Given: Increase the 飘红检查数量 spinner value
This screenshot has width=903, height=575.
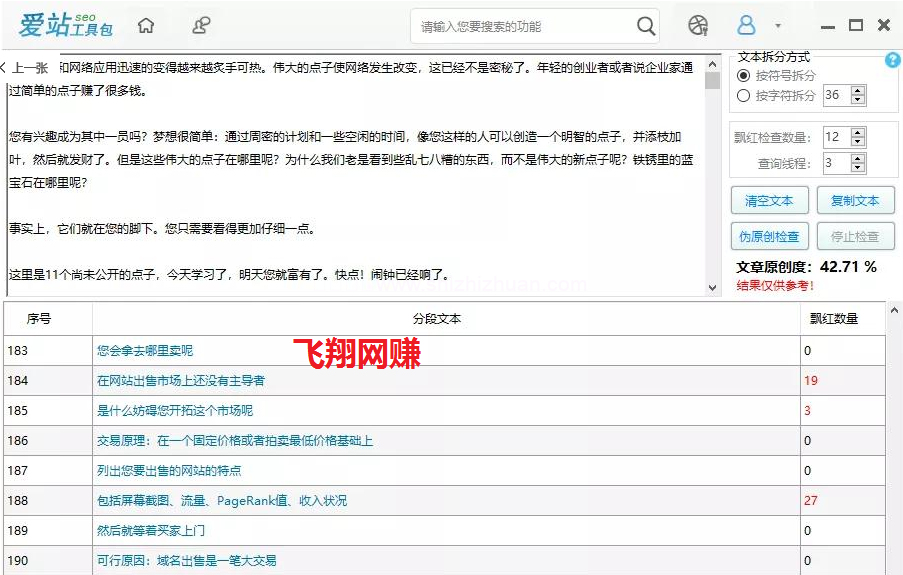Looking at the screenshot, I should coord(858,132).
